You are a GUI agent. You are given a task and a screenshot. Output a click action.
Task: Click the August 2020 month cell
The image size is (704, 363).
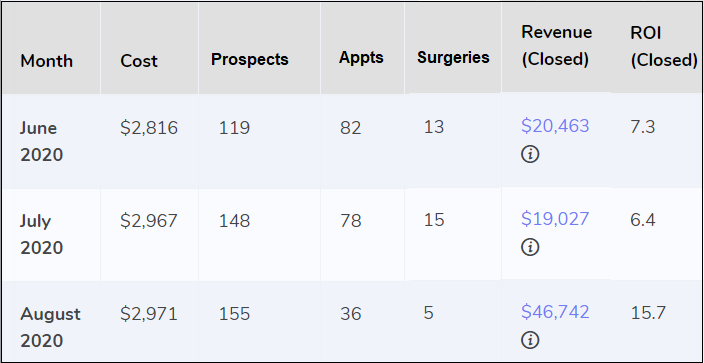point(50,328)
